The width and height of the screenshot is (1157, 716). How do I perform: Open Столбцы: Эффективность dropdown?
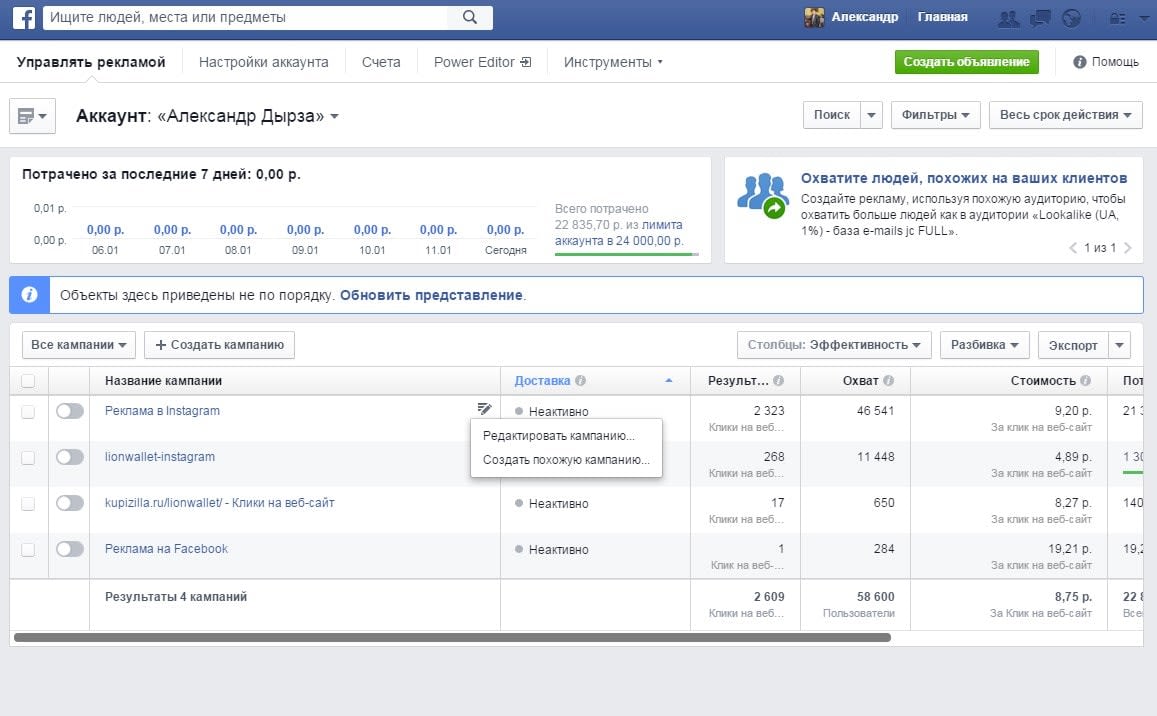pyautogui.click(x=834, y=345)
